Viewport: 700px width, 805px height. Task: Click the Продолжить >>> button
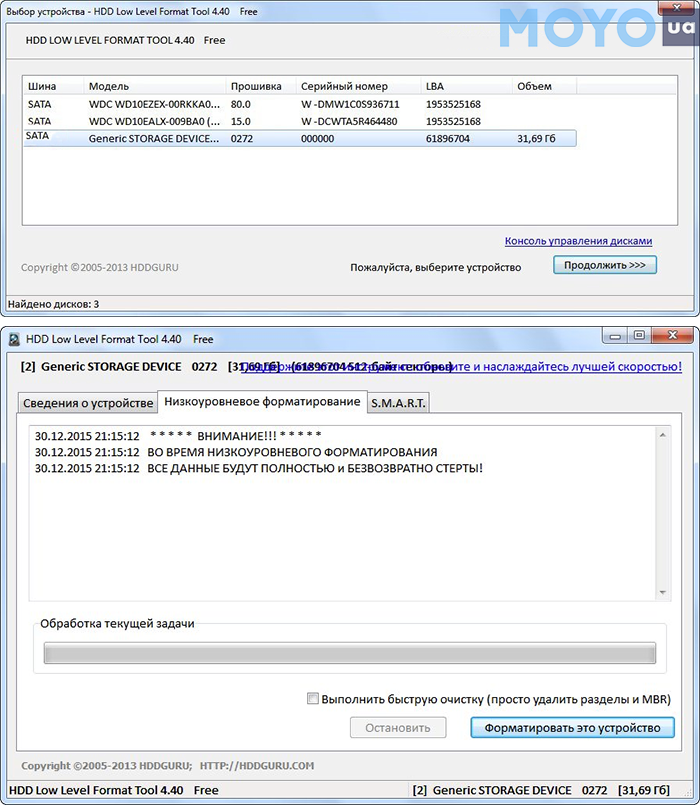tap(604, 265)
